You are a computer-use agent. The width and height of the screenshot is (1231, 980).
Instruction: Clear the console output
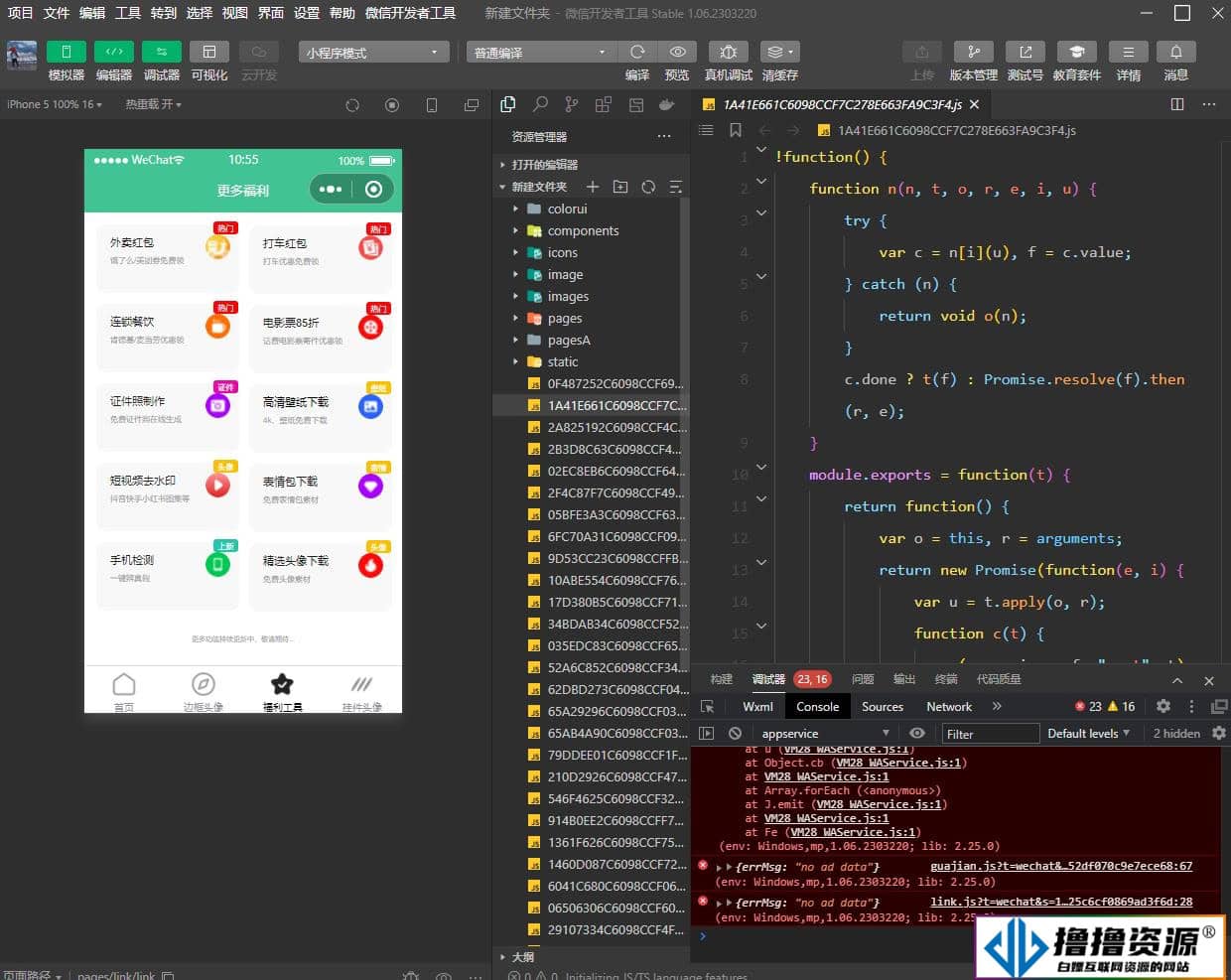point(735,734)
